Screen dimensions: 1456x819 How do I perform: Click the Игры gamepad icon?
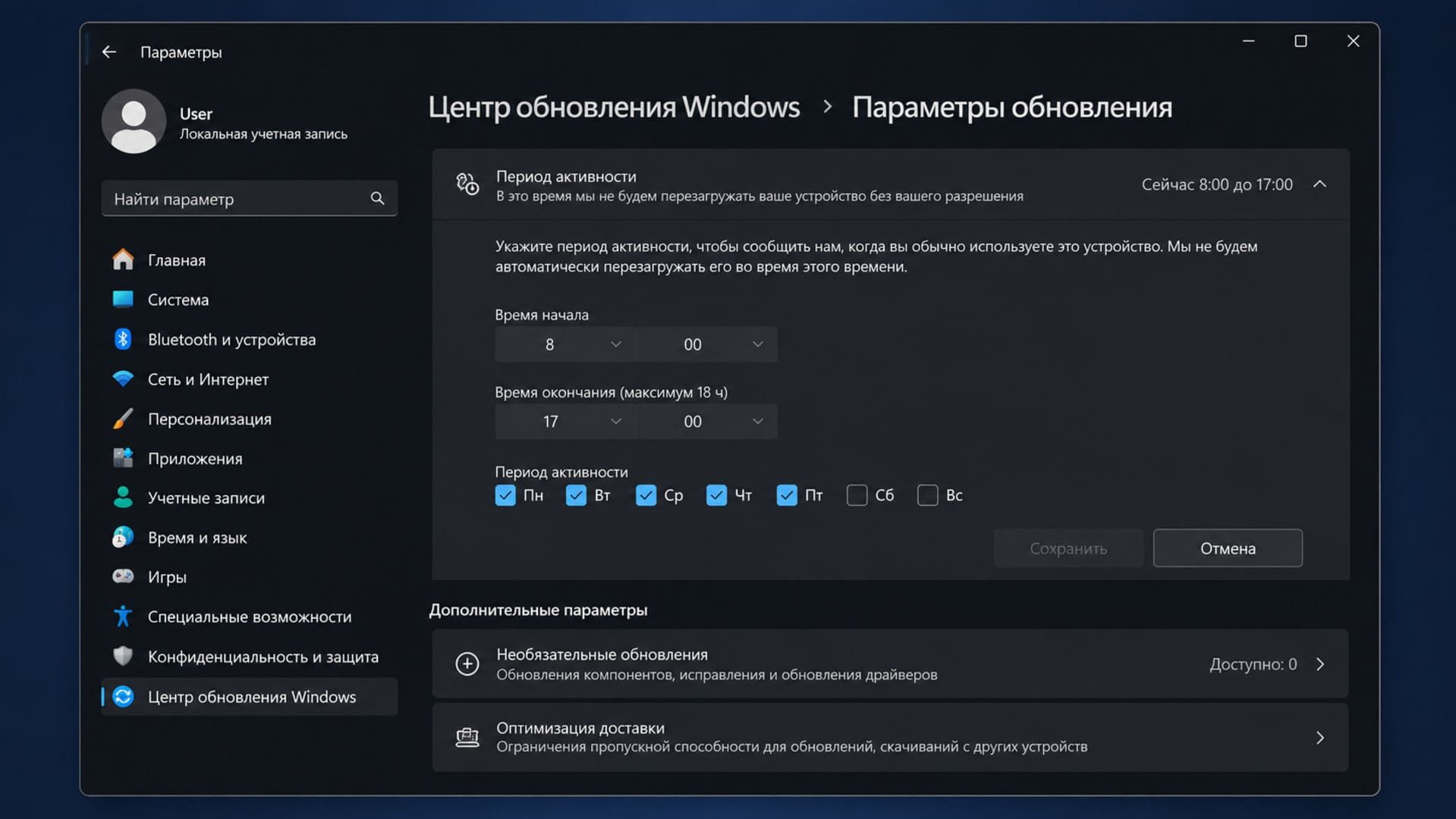[123, 576]
